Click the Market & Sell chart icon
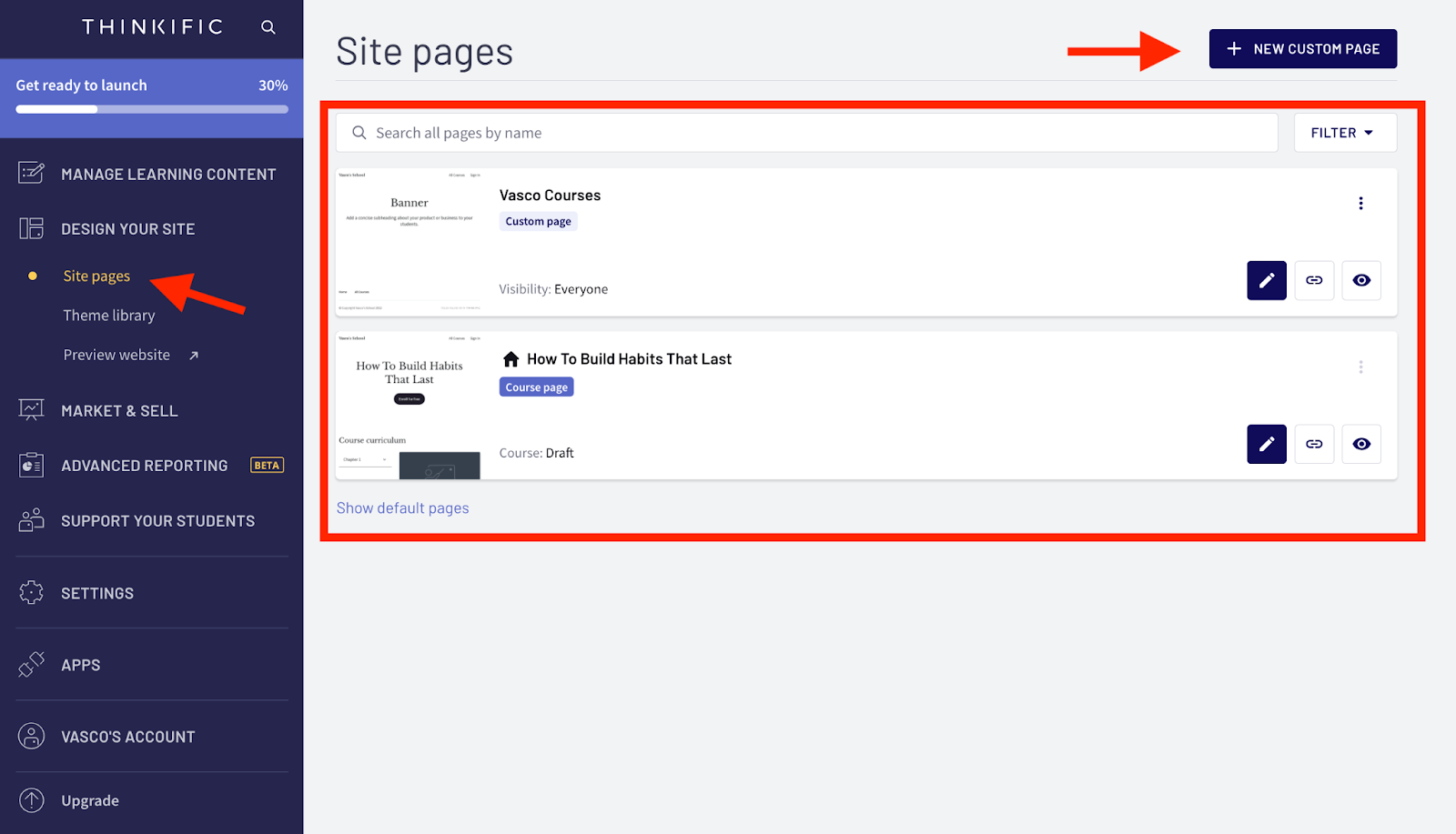 [31, 410]
